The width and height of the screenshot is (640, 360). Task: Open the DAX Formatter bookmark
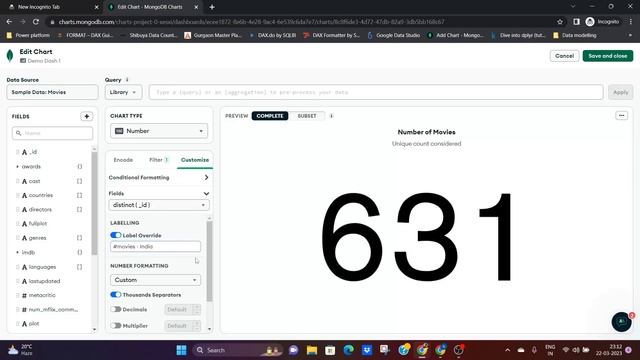click(331, 36)
